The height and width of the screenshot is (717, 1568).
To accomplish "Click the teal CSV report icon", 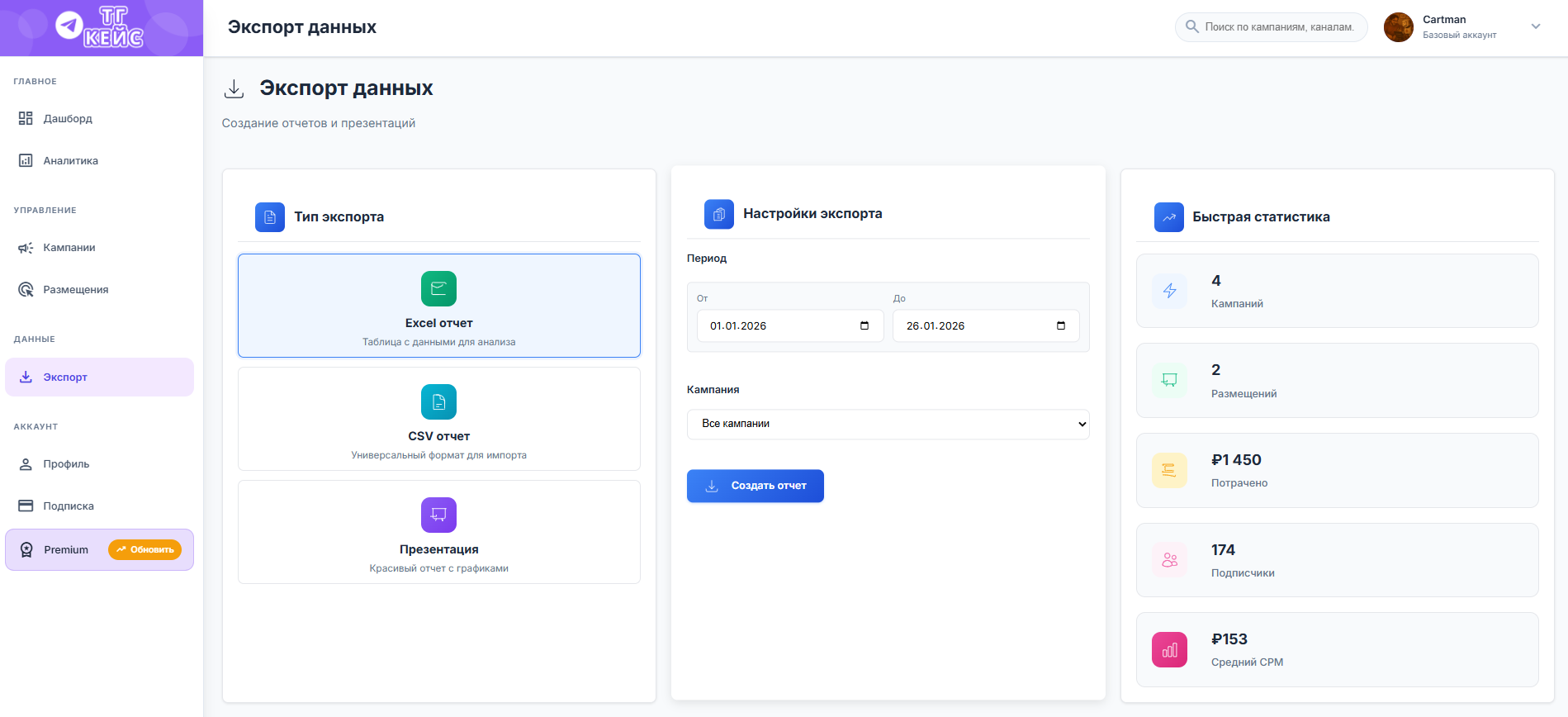I will click(438, 401).
